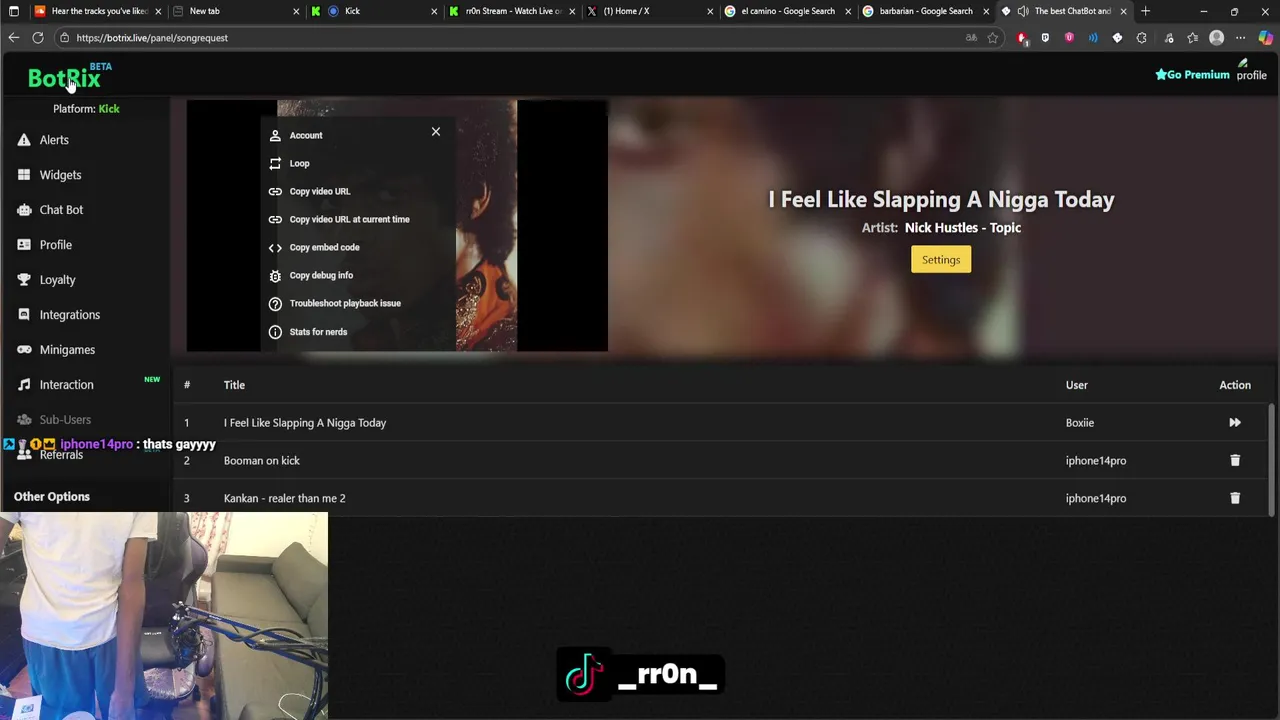Screen dimensions: 1280x720
Task: Open the Profile card icon
Action: [24, 245]
